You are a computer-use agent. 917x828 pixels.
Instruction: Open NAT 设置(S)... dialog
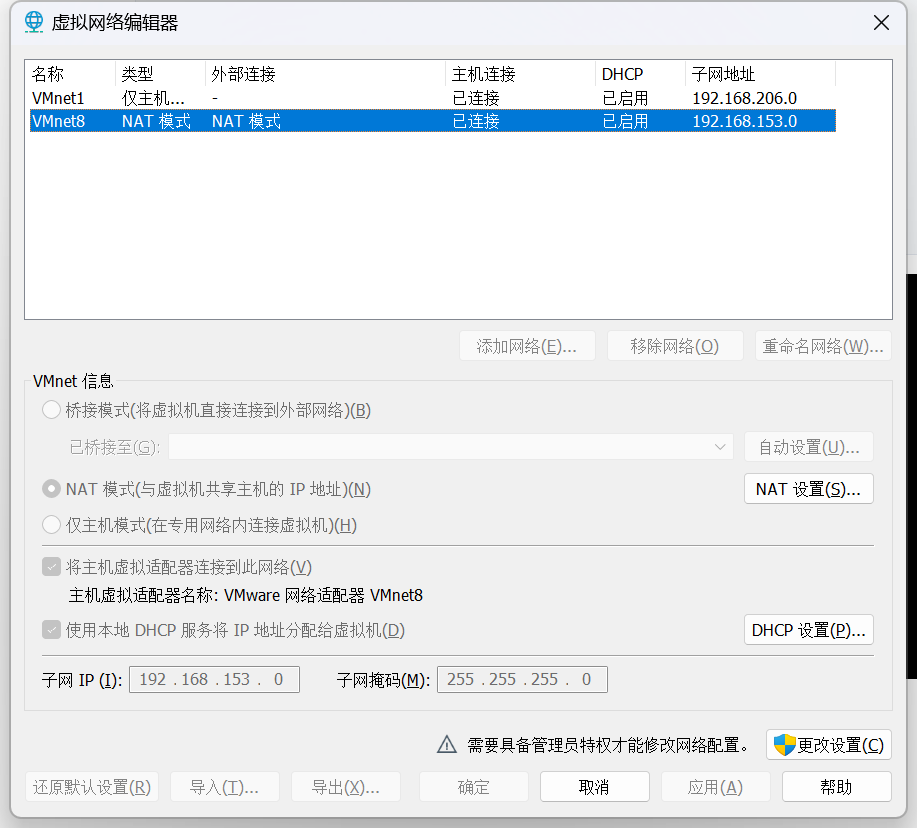809,489
